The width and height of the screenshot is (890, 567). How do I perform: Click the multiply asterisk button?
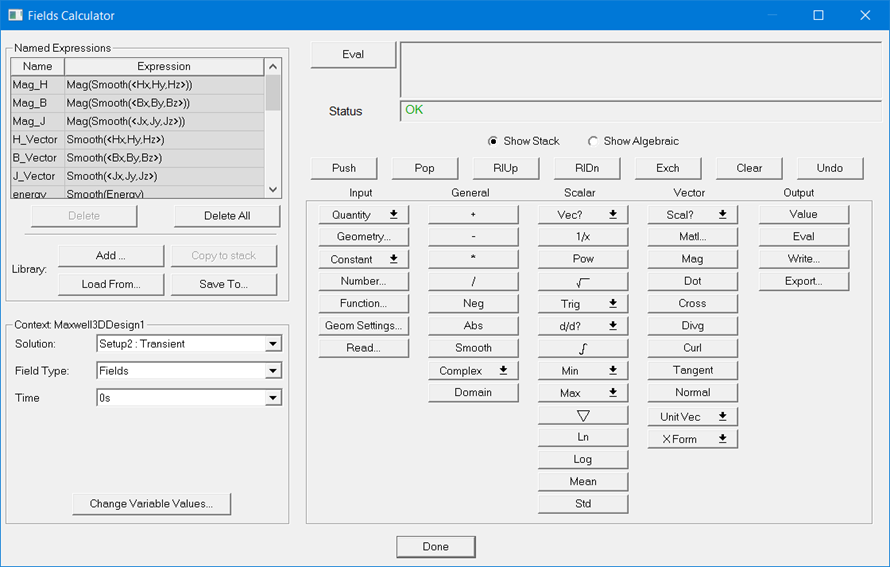[x=473, y=259]
